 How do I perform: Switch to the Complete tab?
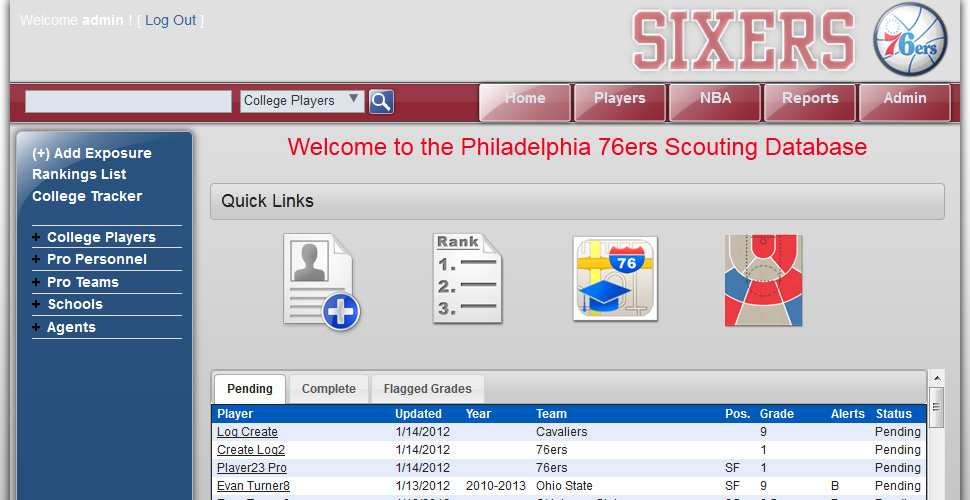click(x=328, y=389)
